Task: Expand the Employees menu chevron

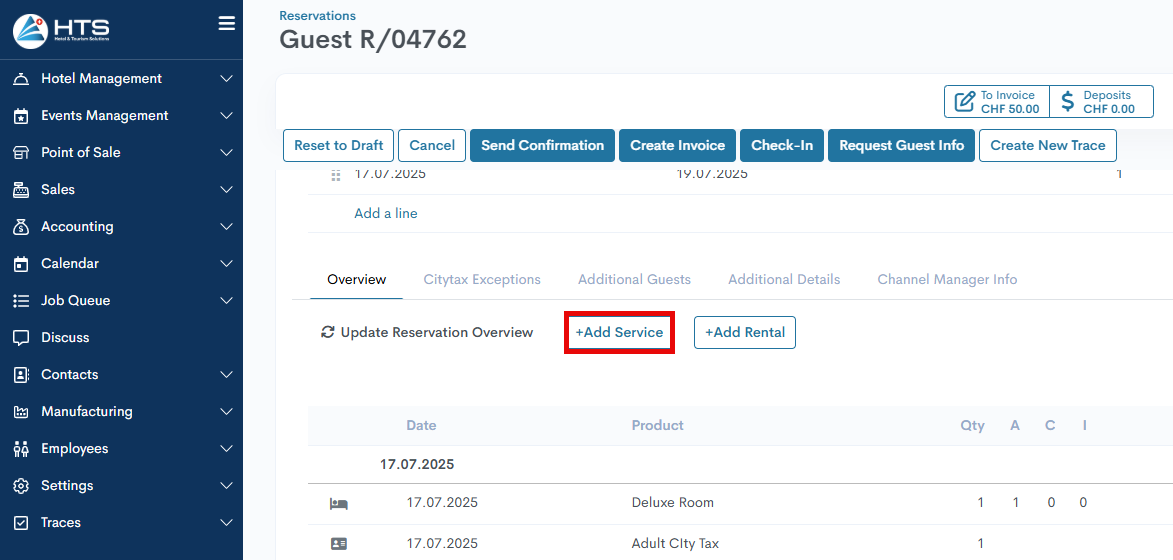Action: [x=227, y=449]
